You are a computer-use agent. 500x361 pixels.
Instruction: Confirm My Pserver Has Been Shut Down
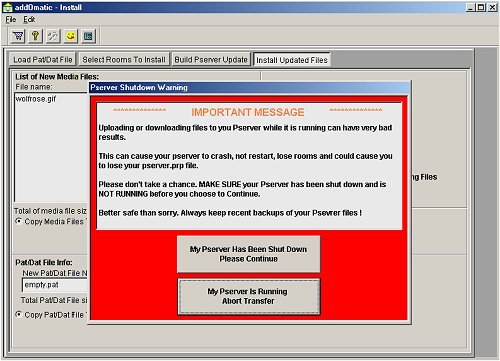248,254
